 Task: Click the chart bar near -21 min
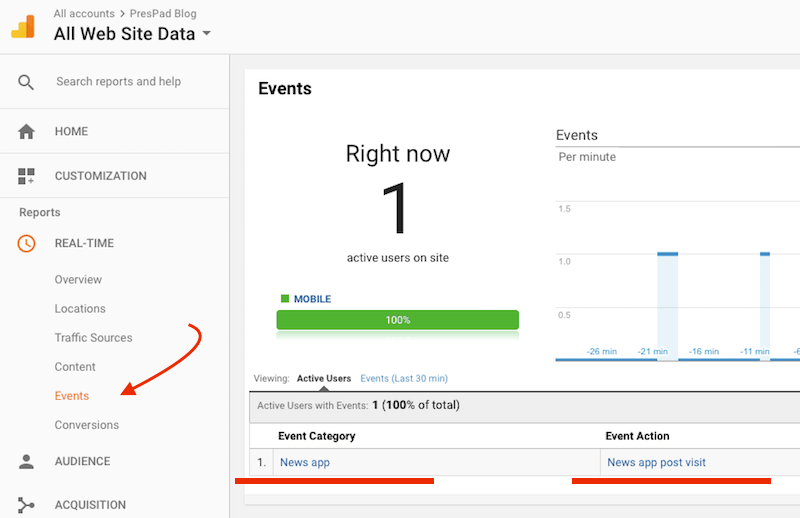[667, 306]
